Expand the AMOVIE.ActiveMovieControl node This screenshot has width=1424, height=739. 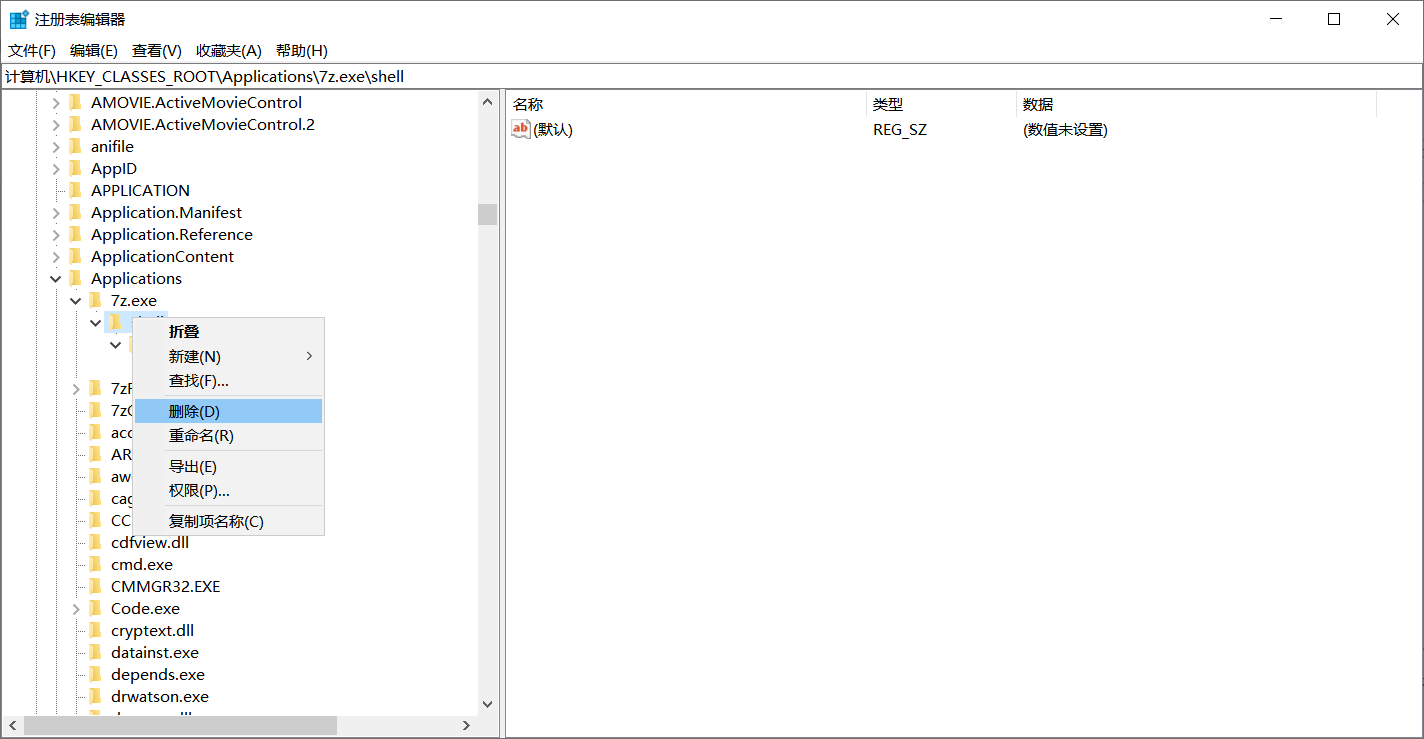click(56, 102)
